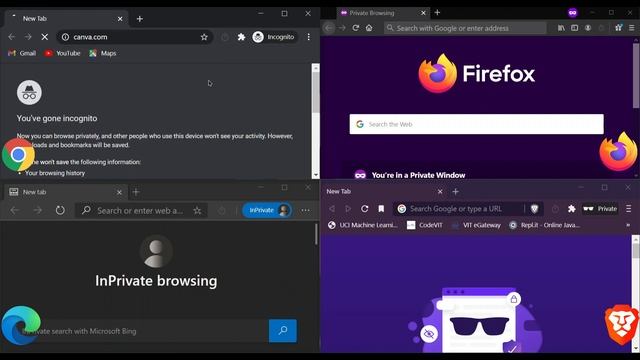Click Edge back arrow
This screenshot has width=640, height=360.
coord(15,211)
